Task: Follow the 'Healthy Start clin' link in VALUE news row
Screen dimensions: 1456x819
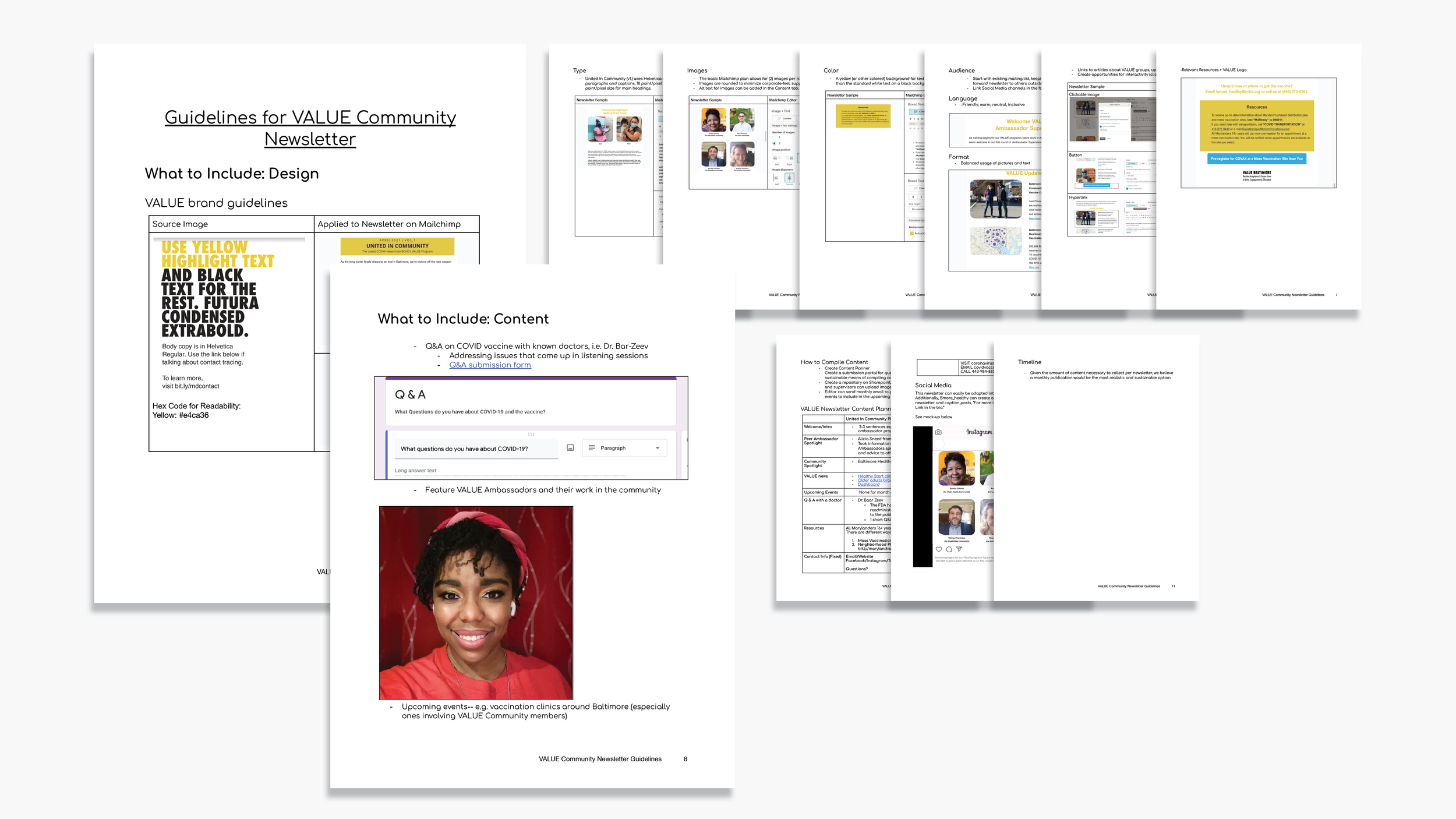Action: coord(874,476)
